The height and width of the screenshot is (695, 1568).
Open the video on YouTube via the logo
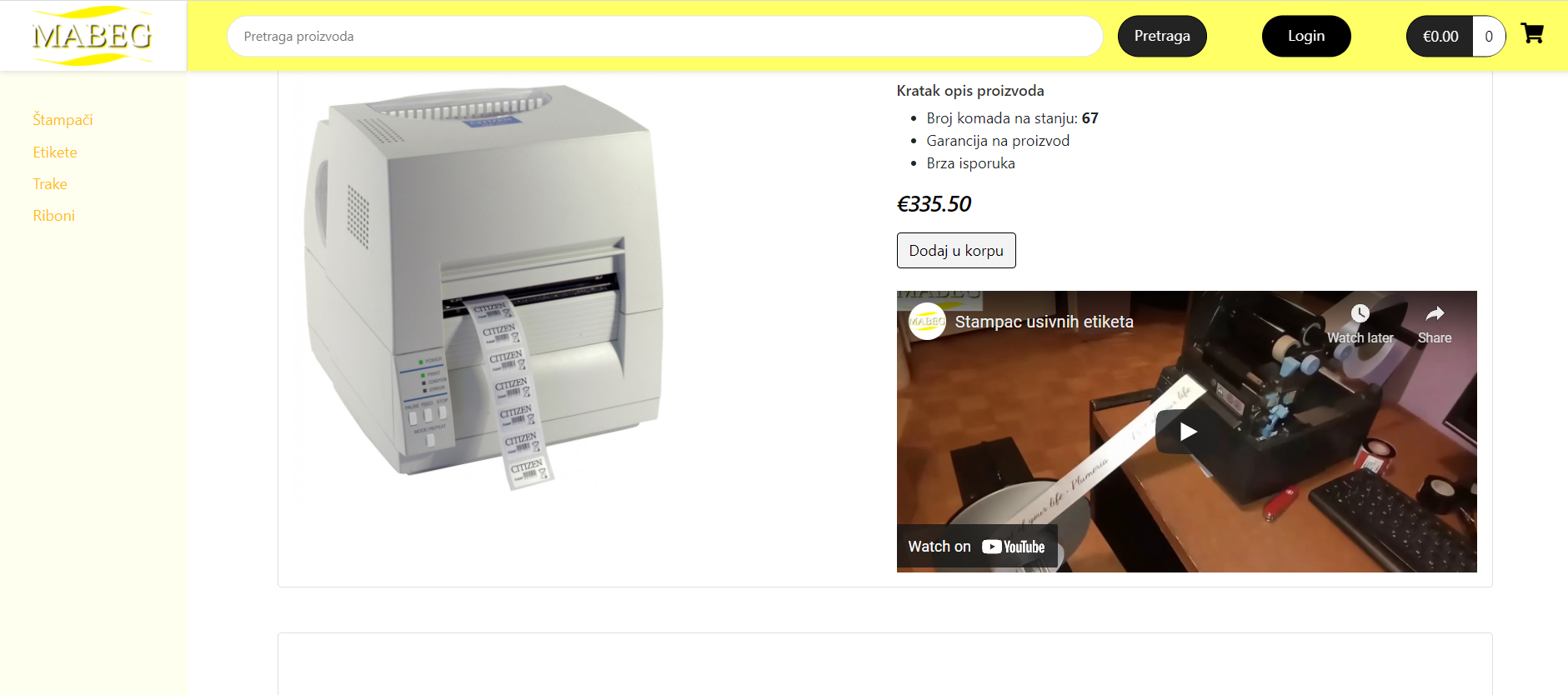coord(1013,547)
